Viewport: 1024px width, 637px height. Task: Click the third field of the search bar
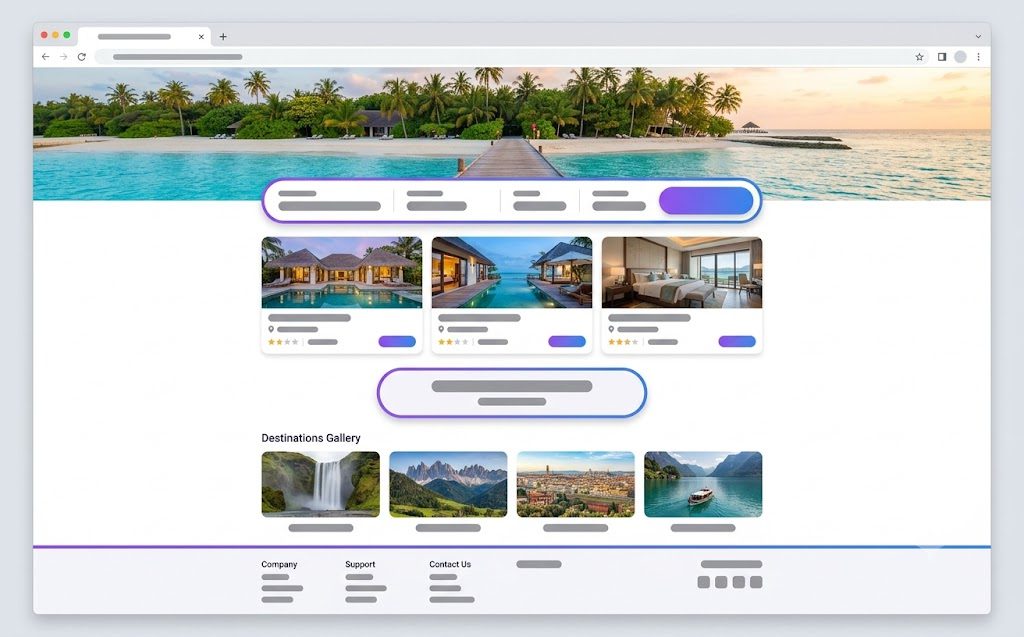point(539,201)
